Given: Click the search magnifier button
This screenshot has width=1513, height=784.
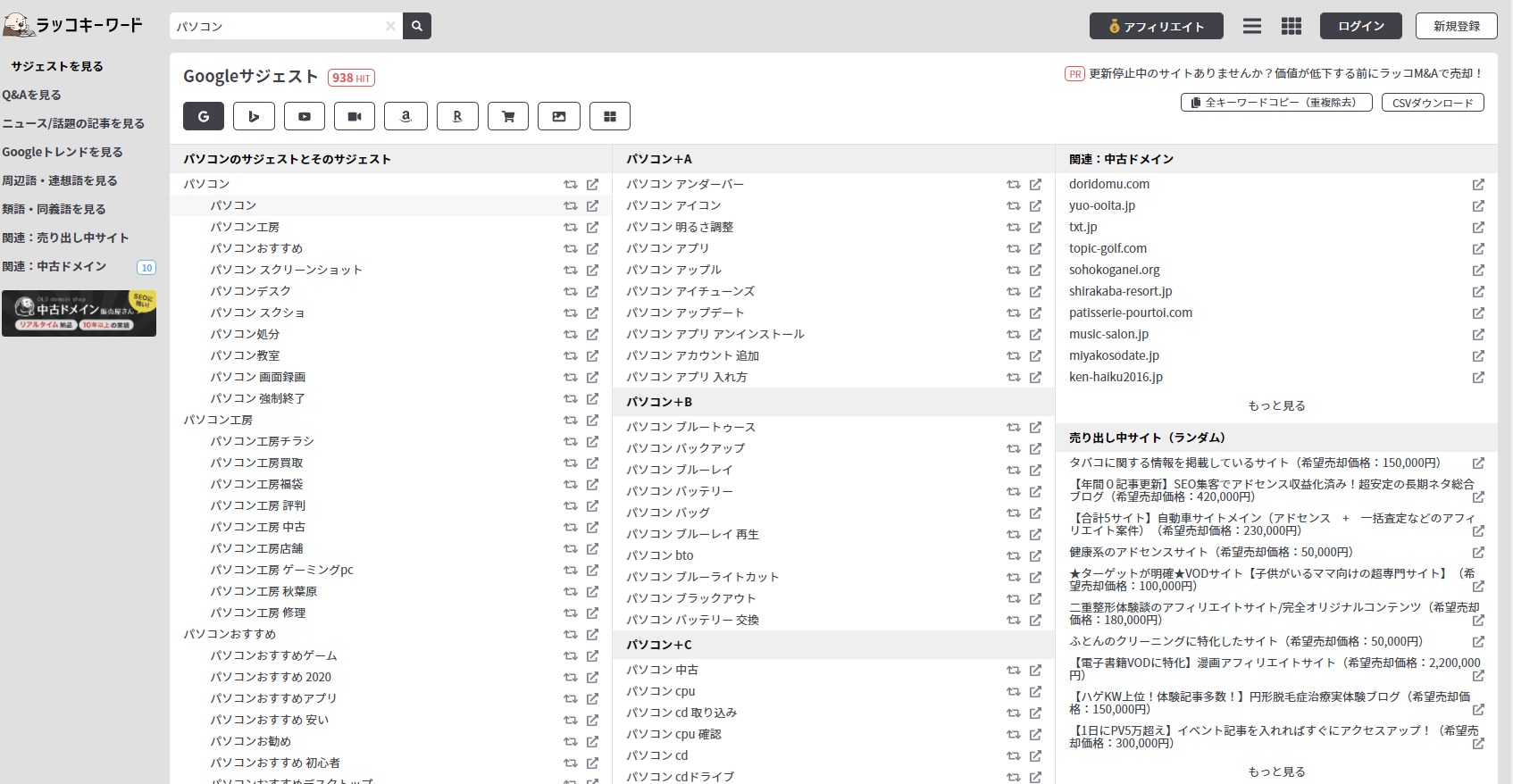Looking at the screenshot, I should pos(417,26).
